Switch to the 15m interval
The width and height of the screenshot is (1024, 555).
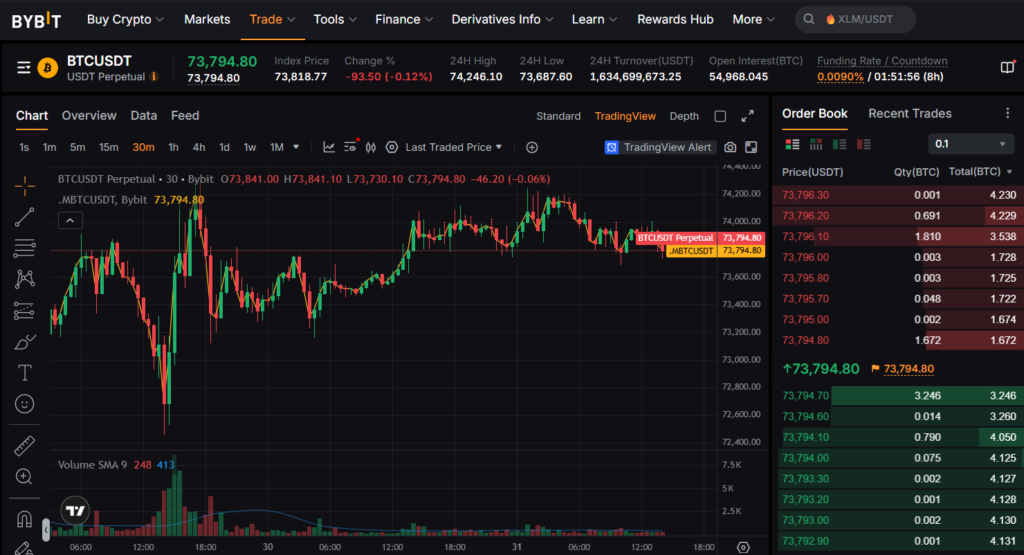click(108, 148)
